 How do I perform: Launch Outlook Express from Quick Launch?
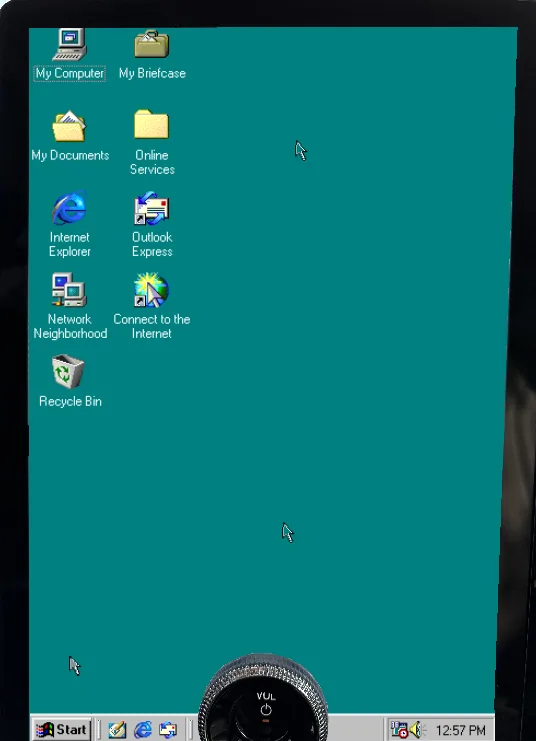[x=168, y=730]
